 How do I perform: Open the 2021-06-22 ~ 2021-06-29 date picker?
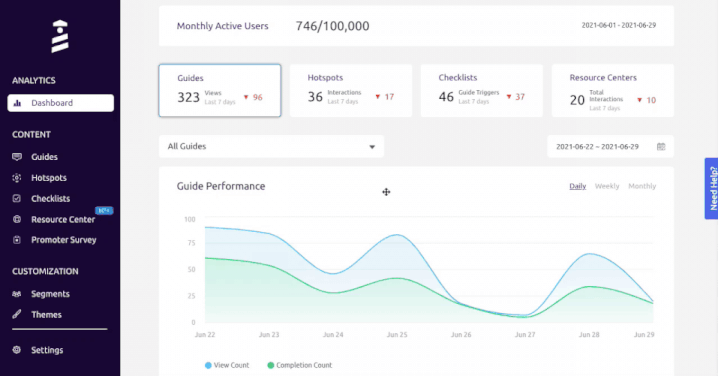[610, 147]
